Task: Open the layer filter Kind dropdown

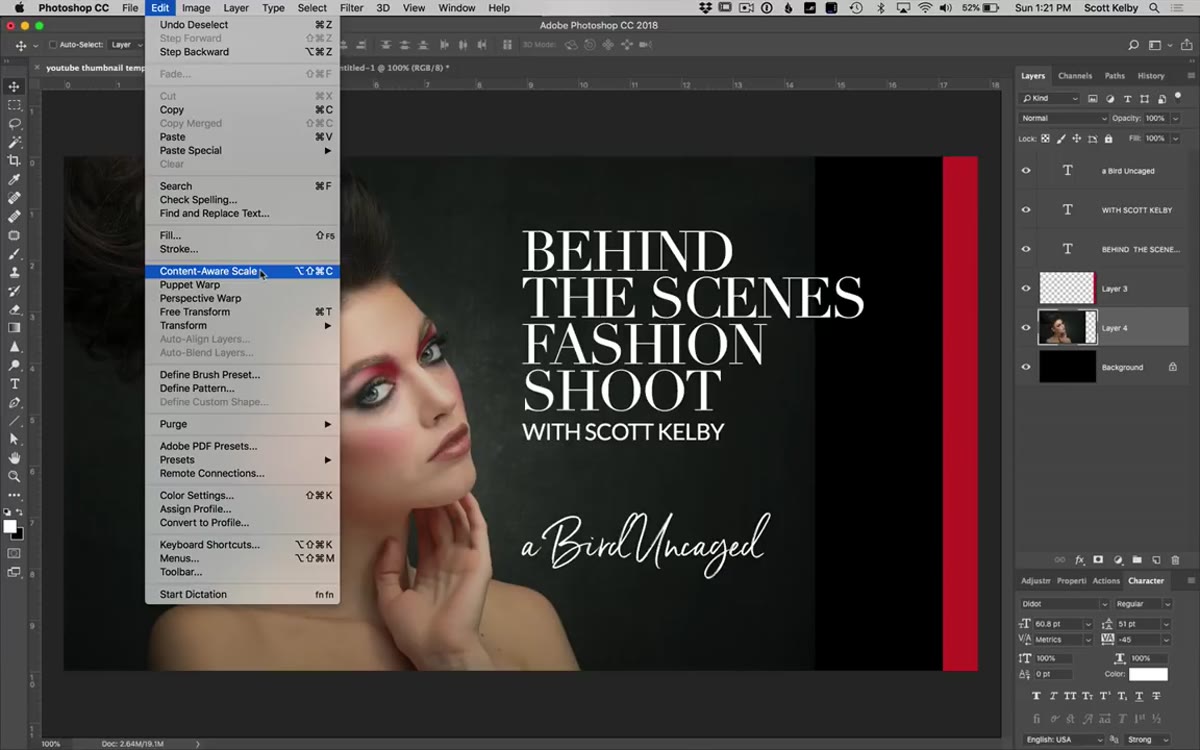Action: coord(1050,99)
